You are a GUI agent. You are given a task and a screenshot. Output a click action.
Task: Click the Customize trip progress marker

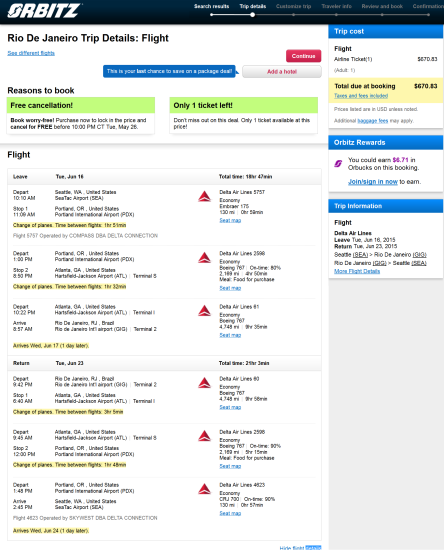(x=294, y=15)
